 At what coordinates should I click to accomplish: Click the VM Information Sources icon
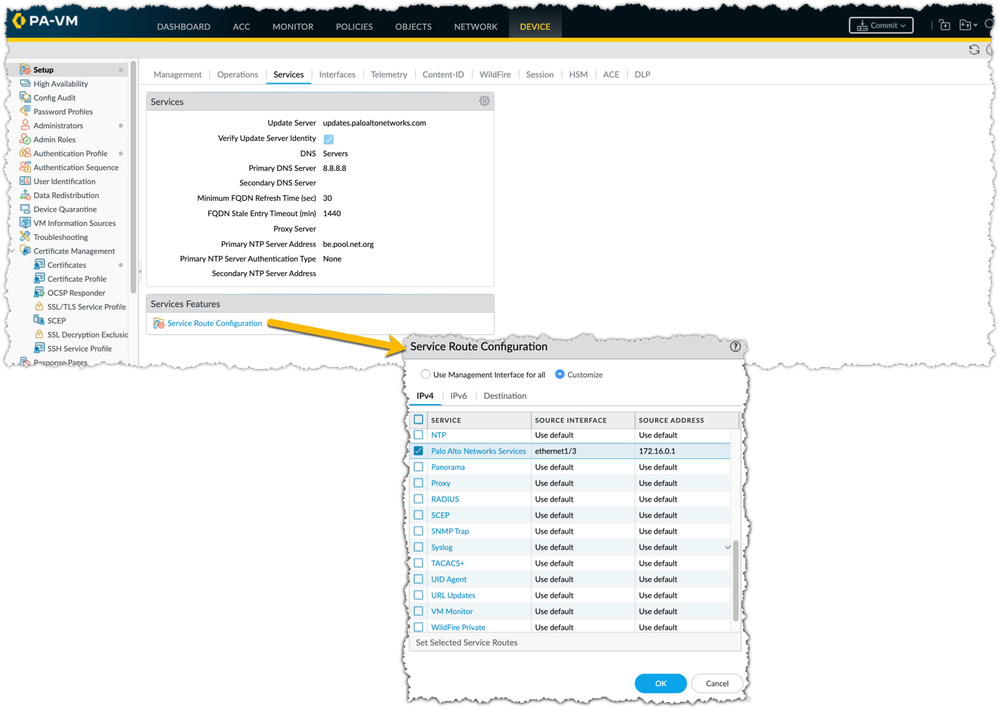[25, 223]
